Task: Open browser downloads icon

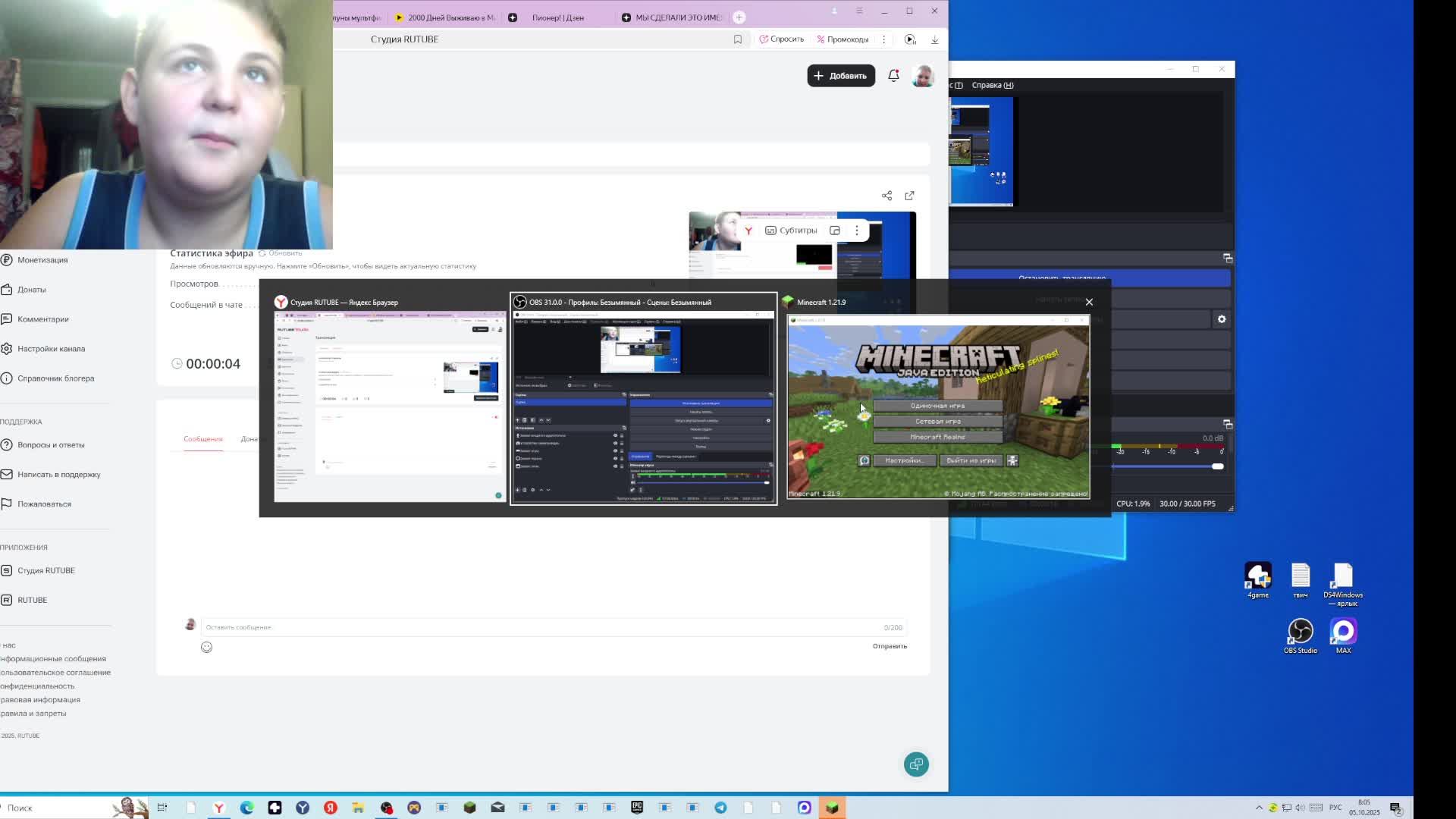Action: pyautogui.click(x=935, y=39)
